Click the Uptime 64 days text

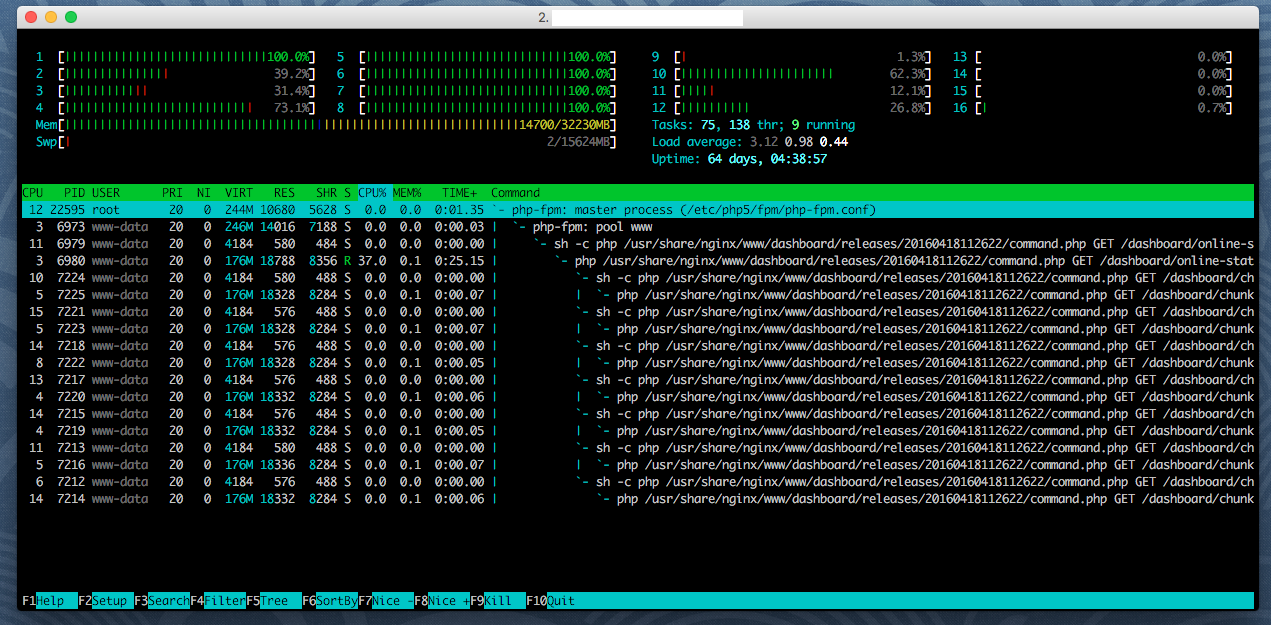pos(739,159)
